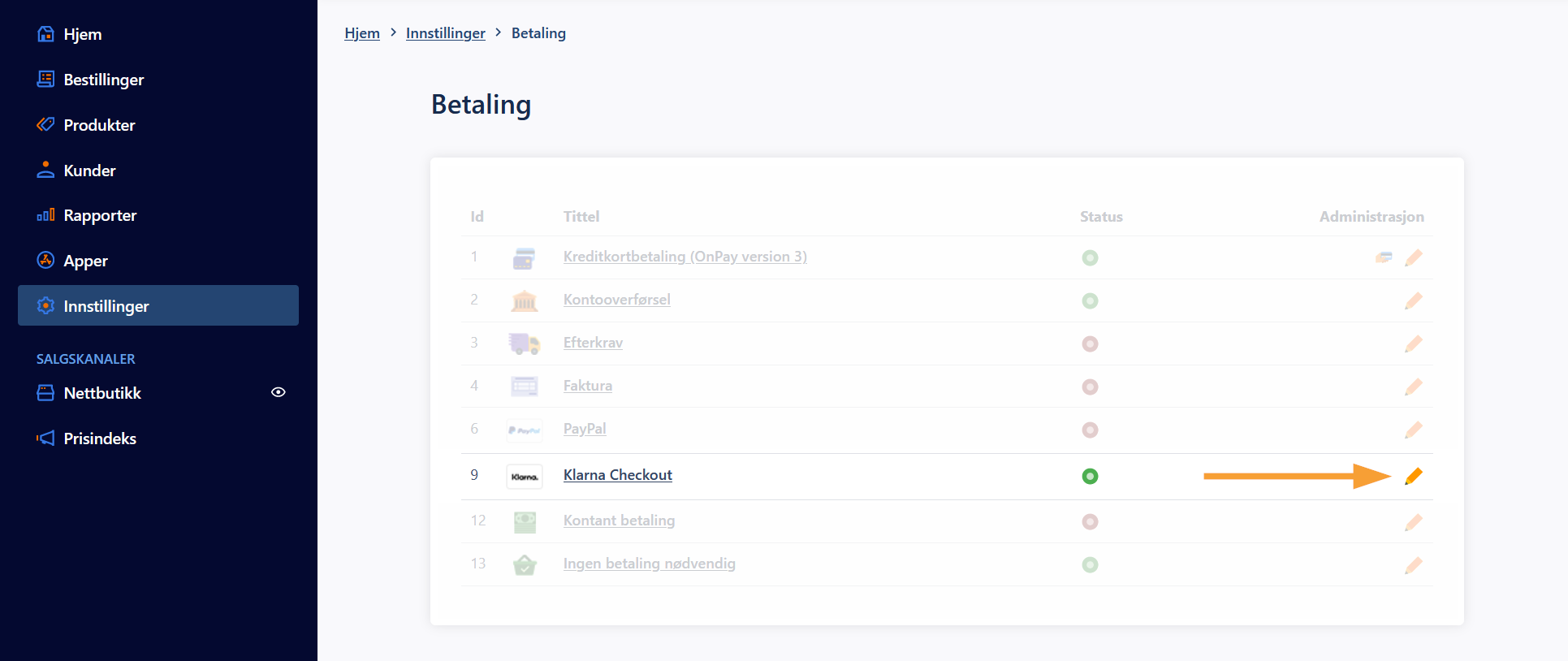Open Ingen betaling nødvendig link
The width and height of the screenshot is (1568, 661).
click(650, 564)
